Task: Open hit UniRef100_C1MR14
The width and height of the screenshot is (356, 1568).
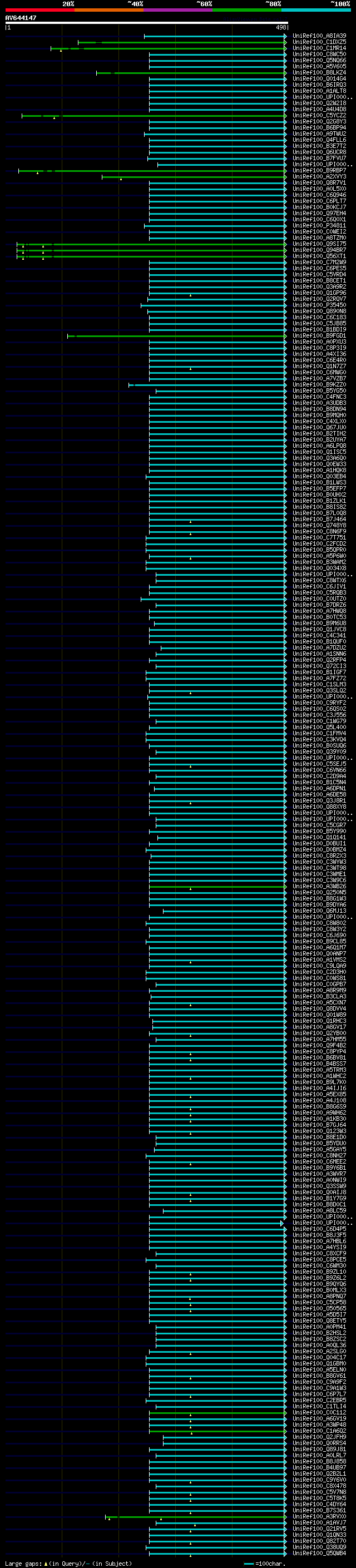Action: click(x=319, y=48)
